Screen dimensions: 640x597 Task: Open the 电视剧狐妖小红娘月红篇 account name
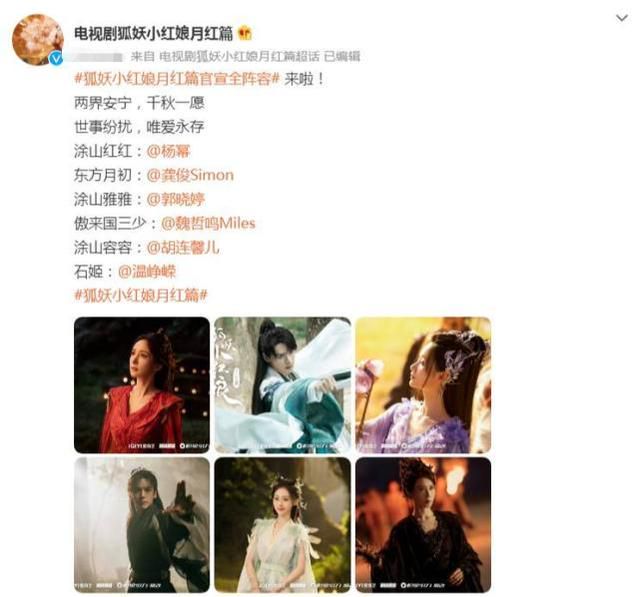[153, 33]
